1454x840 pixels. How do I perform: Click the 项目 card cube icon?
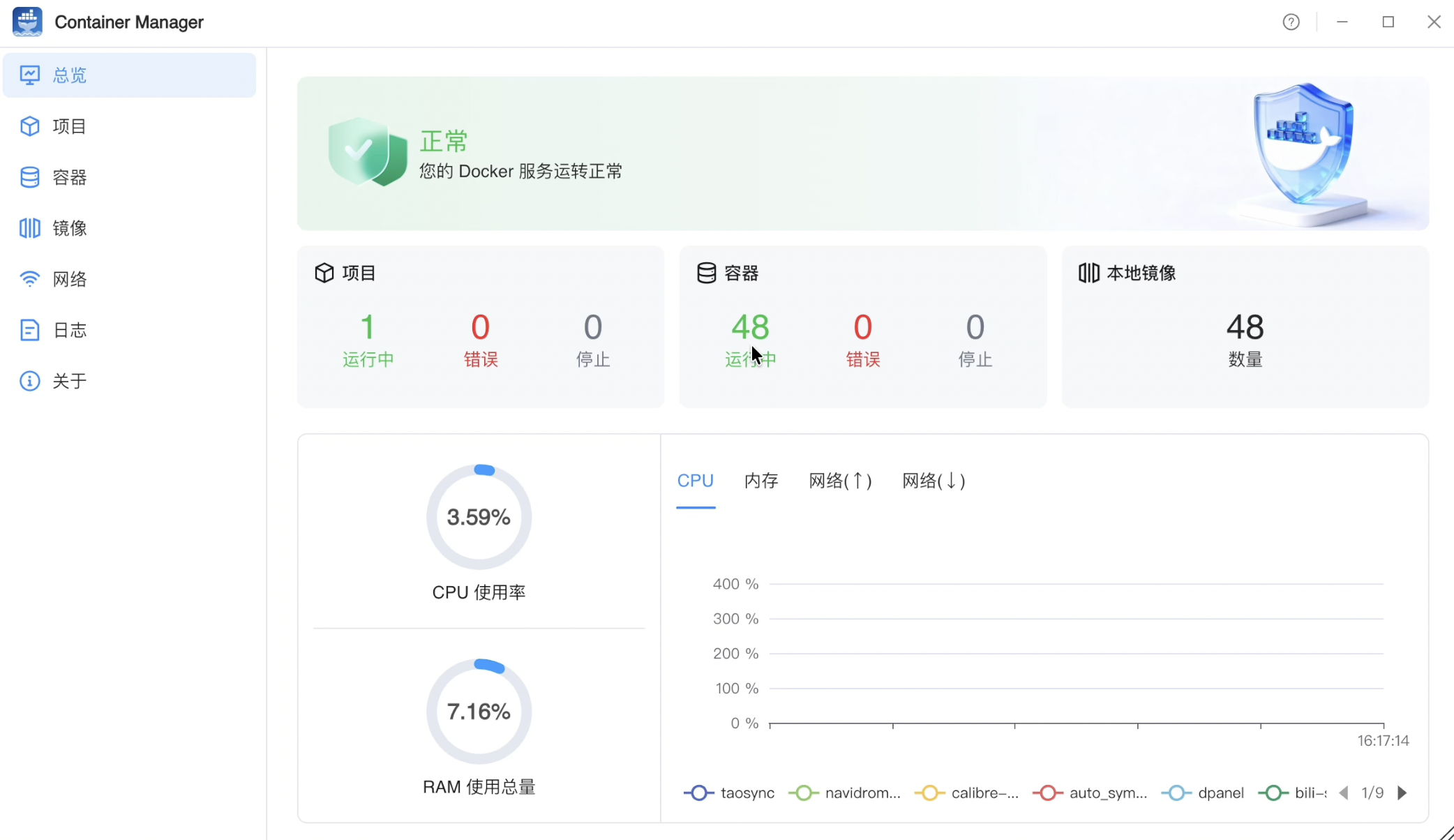coord(324,273)
